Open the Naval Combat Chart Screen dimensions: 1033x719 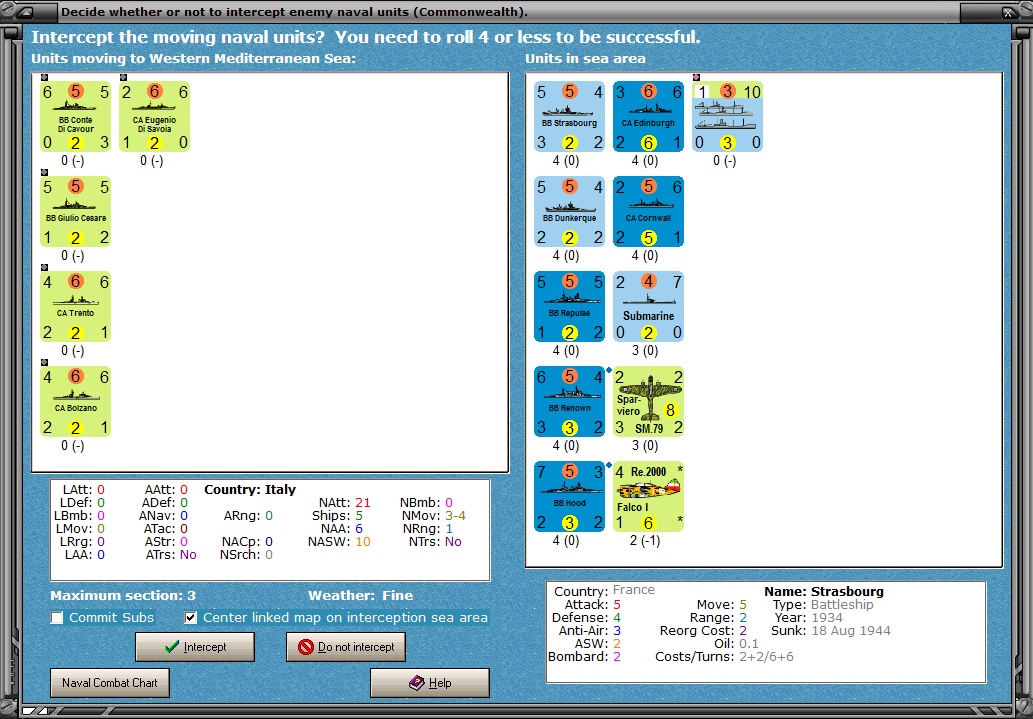[x=110, y=683]
